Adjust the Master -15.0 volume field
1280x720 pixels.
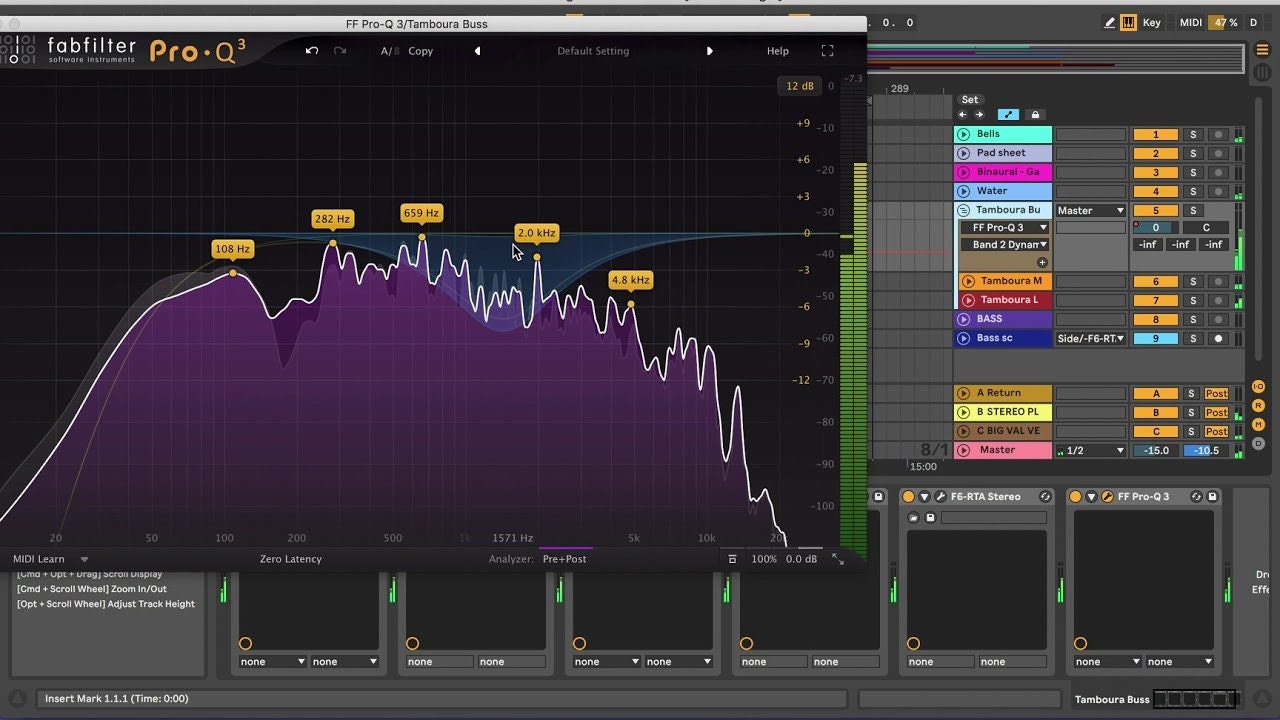[1156, 451]
